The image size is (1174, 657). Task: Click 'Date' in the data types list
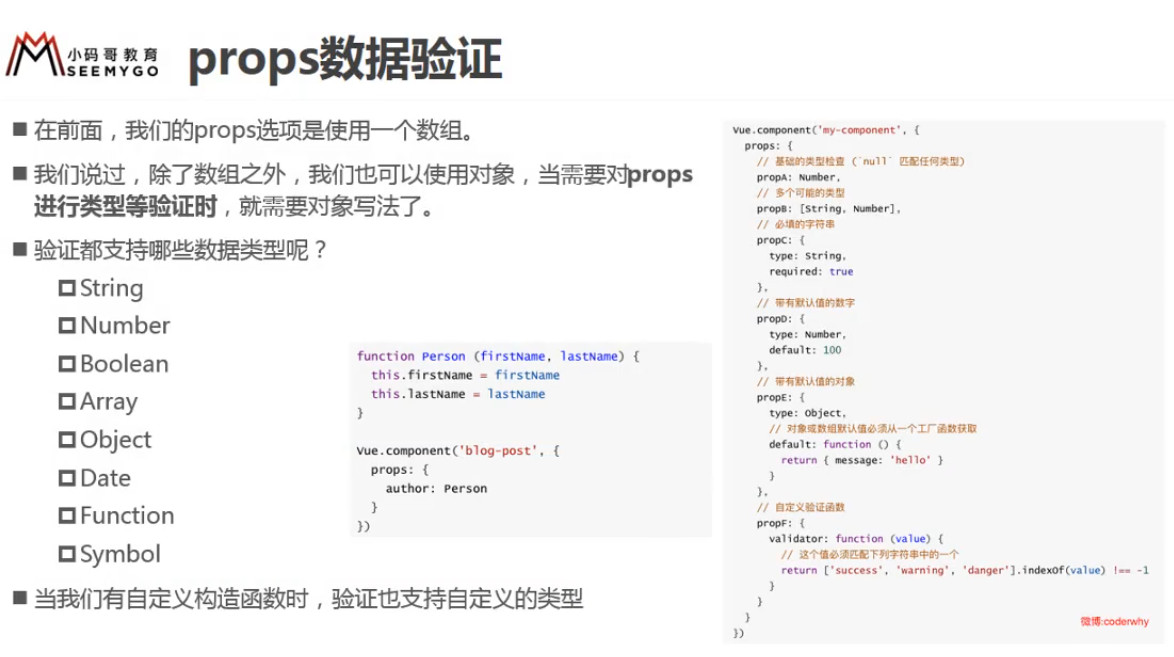click(x=105, y=478)
